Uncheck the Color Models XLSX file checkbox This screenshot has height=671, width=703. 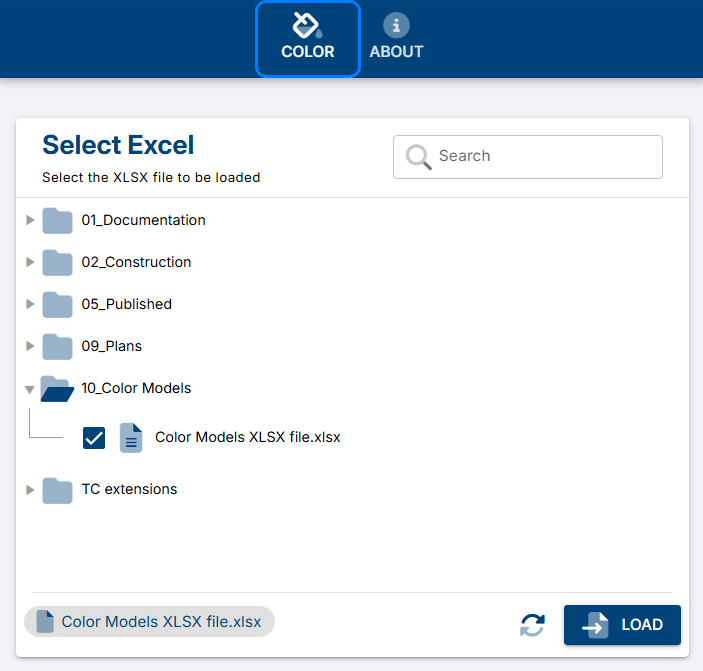[x=94, y=438]
